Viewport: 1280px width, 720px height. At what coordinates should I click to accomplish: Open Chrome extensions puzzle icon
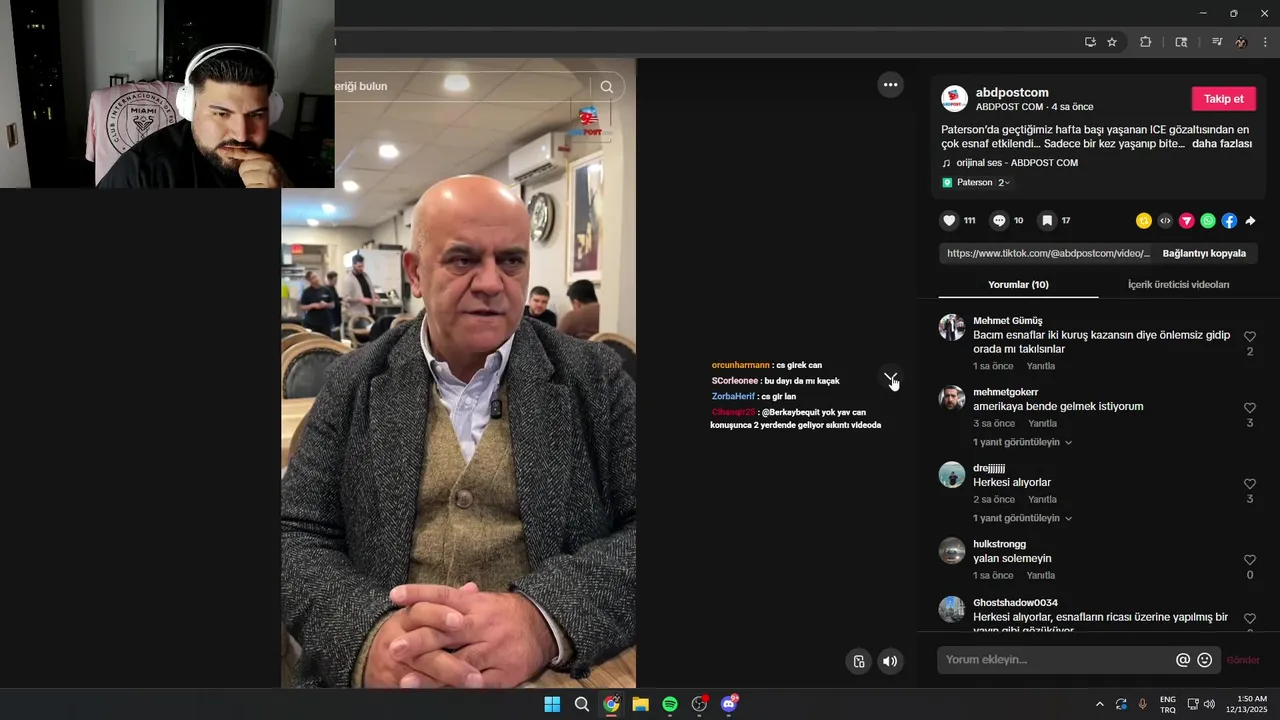tap(1145, 42)
